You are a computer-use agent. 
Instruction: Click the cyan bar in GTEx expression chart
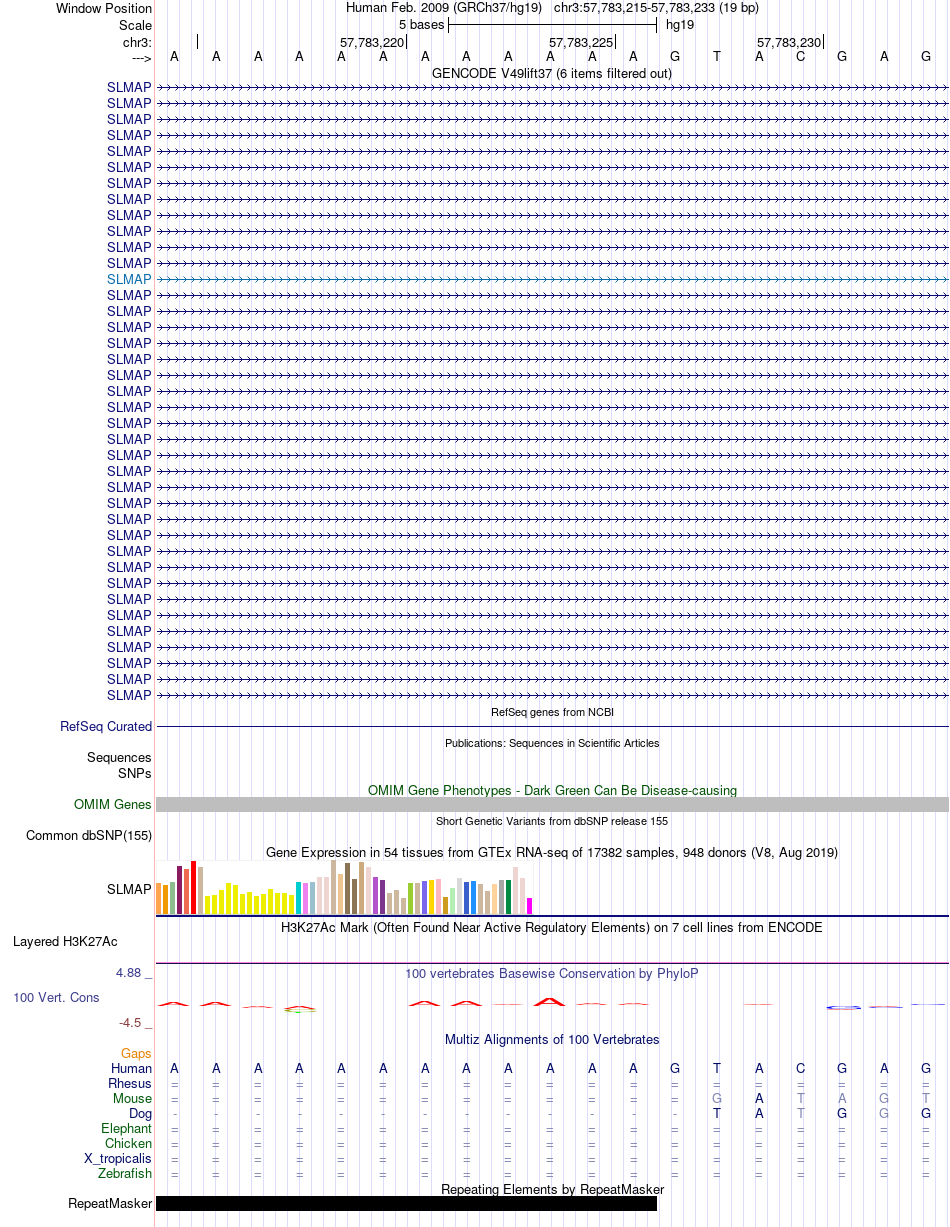pos(299,898)
